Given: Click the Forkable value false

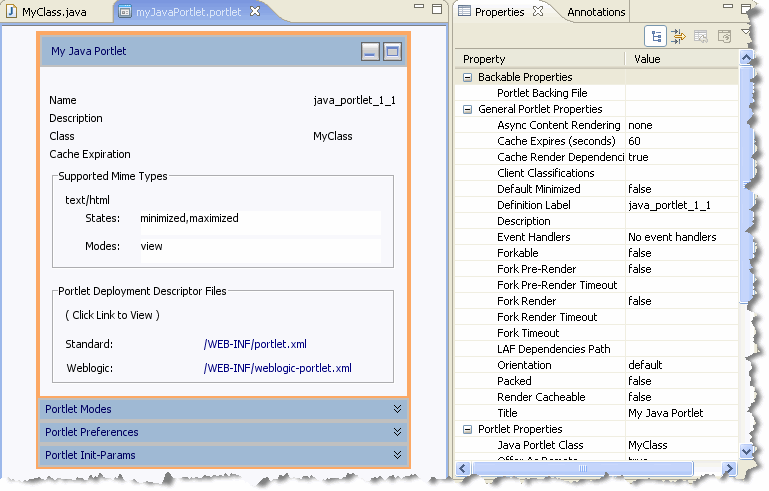Looking at the screenshot, I should pos(640,253).
